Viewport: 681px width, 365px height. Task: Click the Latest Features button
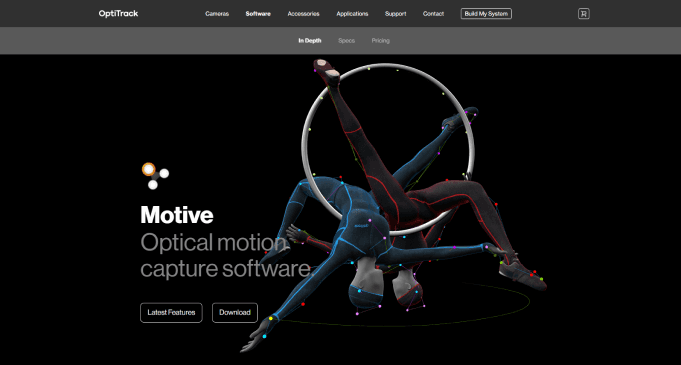[171, 312]
